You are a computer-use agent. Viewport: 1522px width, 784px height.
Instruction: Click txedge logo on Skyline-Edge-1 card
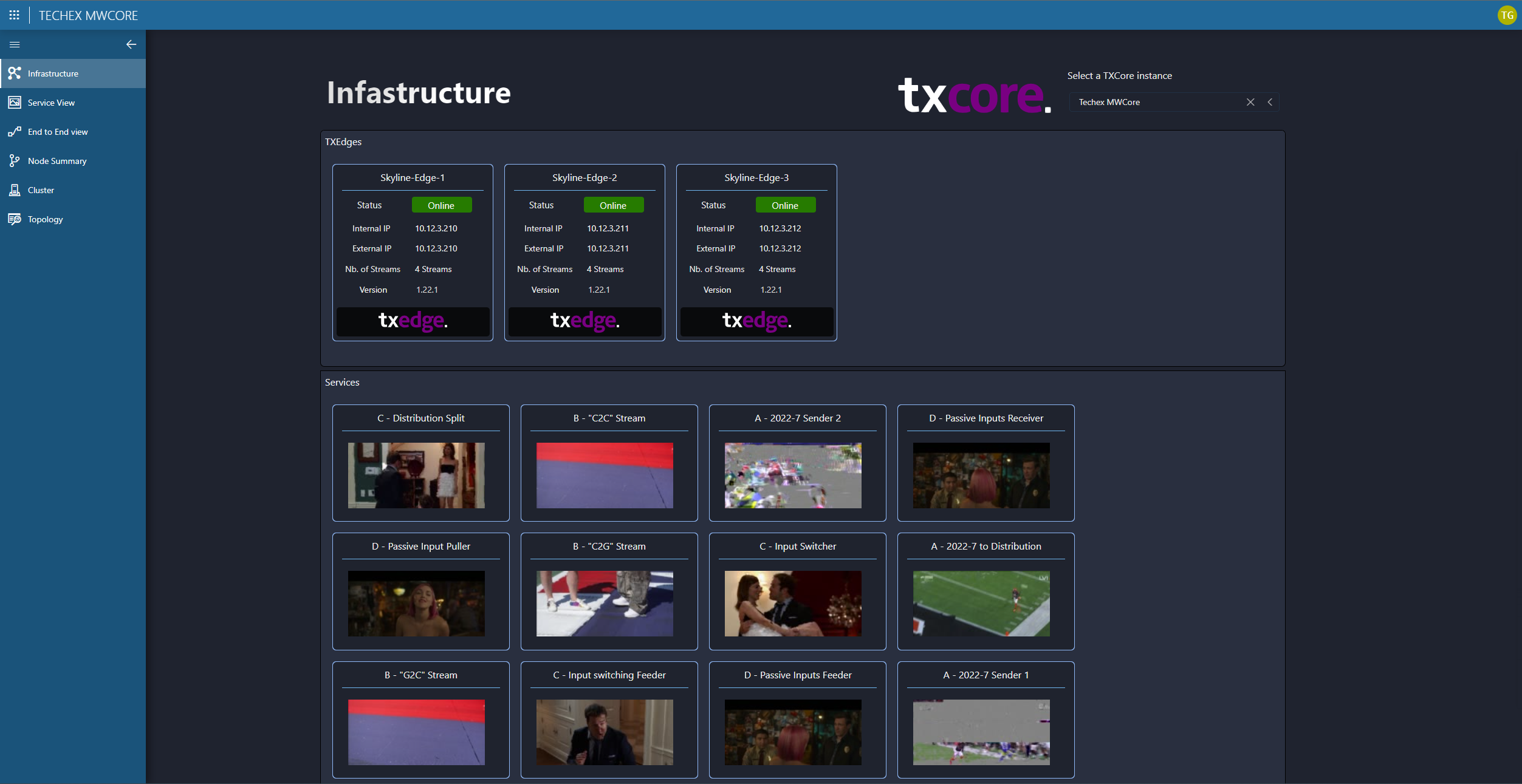point(413,321)
